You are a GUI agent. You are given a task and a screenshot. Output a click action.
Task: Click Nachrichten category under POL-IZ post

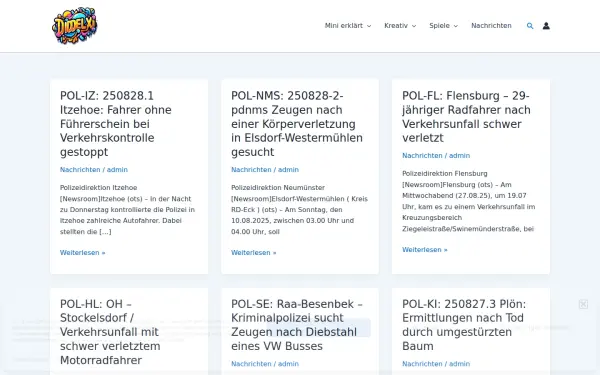(80, 170)
